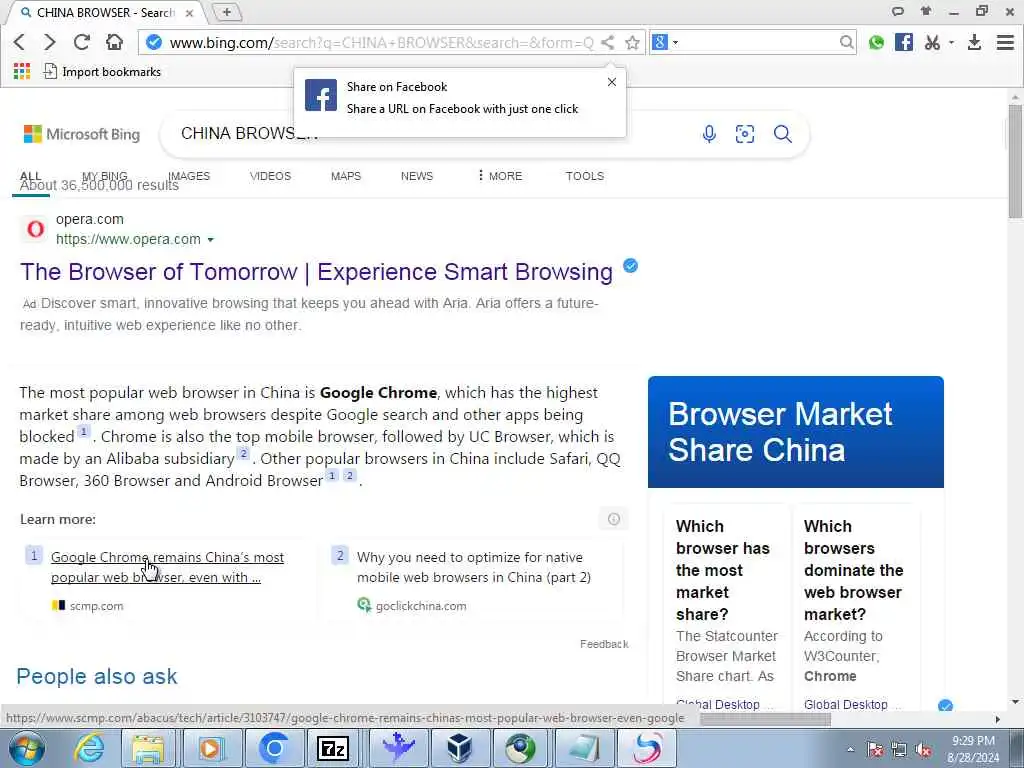Open the media player taskbar icon
The image size is (1024, 768).
(x=210, y=748)
